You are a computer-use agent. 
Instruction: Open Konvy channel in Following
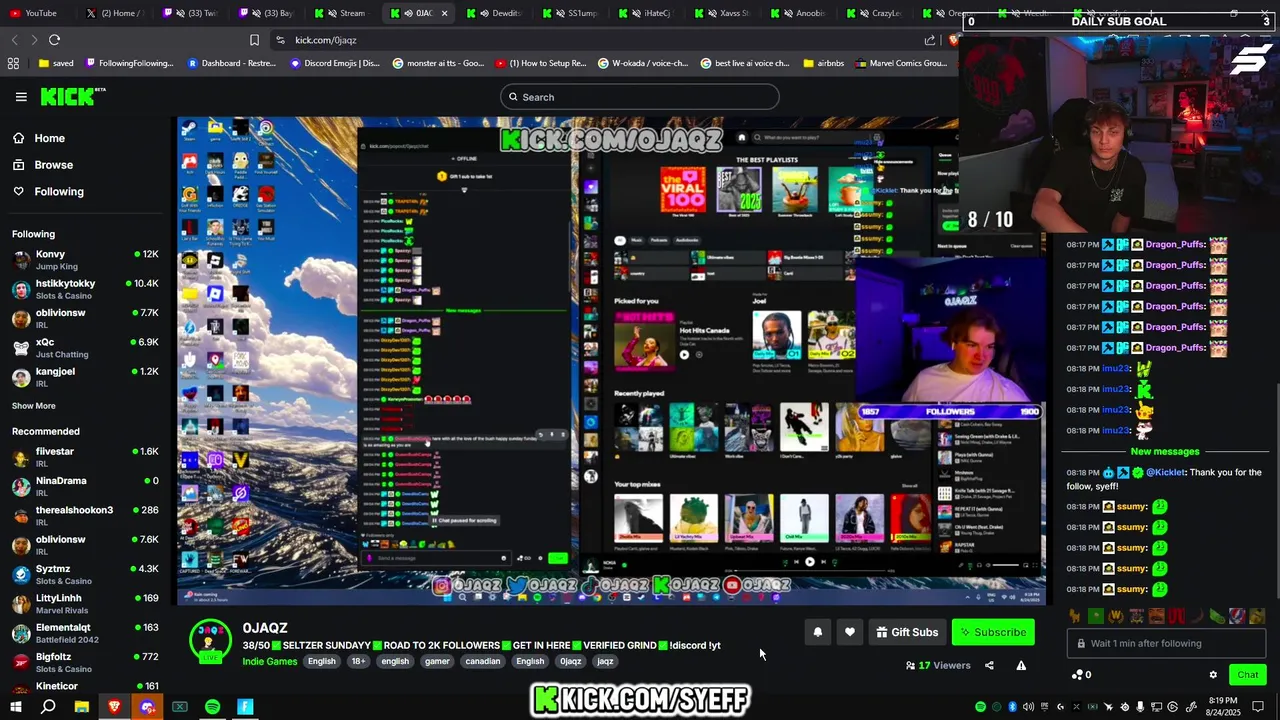tap(86, 260)
